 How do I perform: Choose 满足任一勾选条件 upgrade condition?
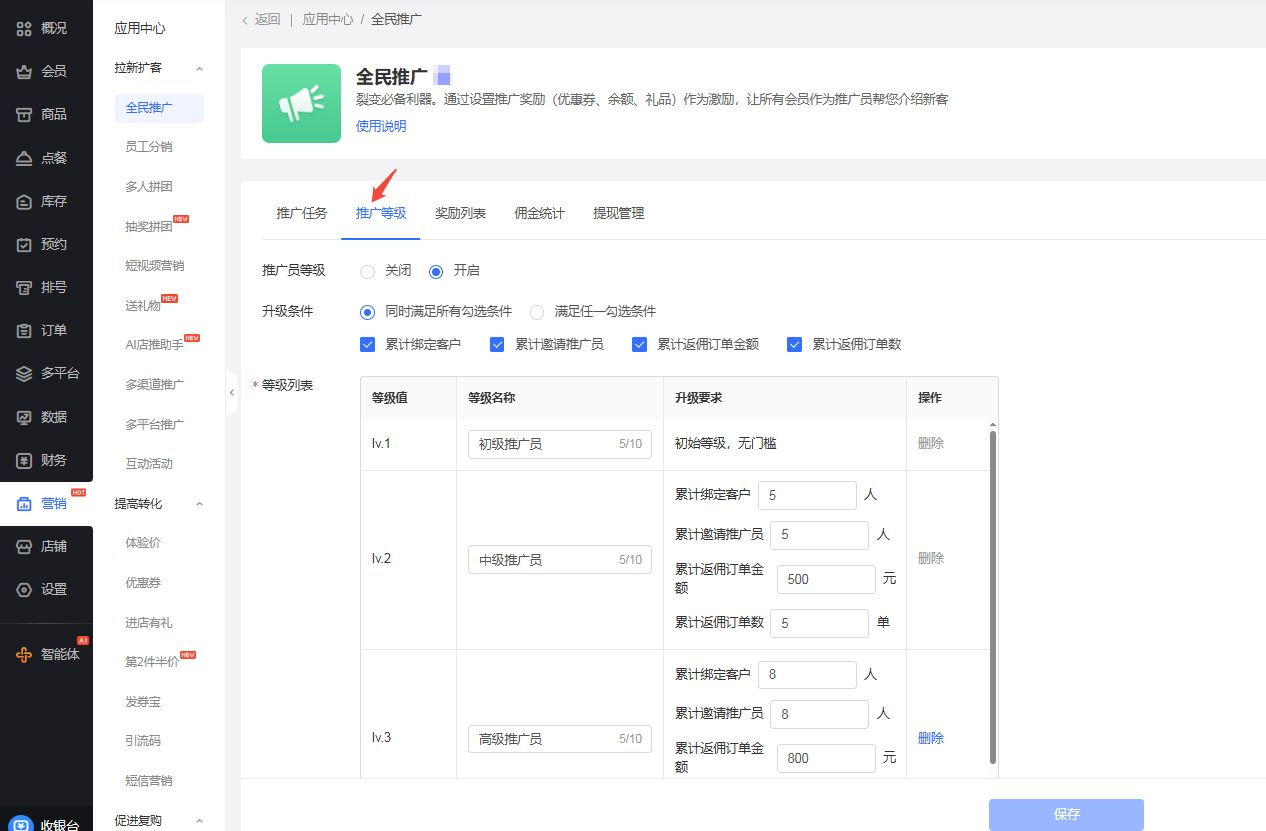pyautogui.click(x=537, y=312)
